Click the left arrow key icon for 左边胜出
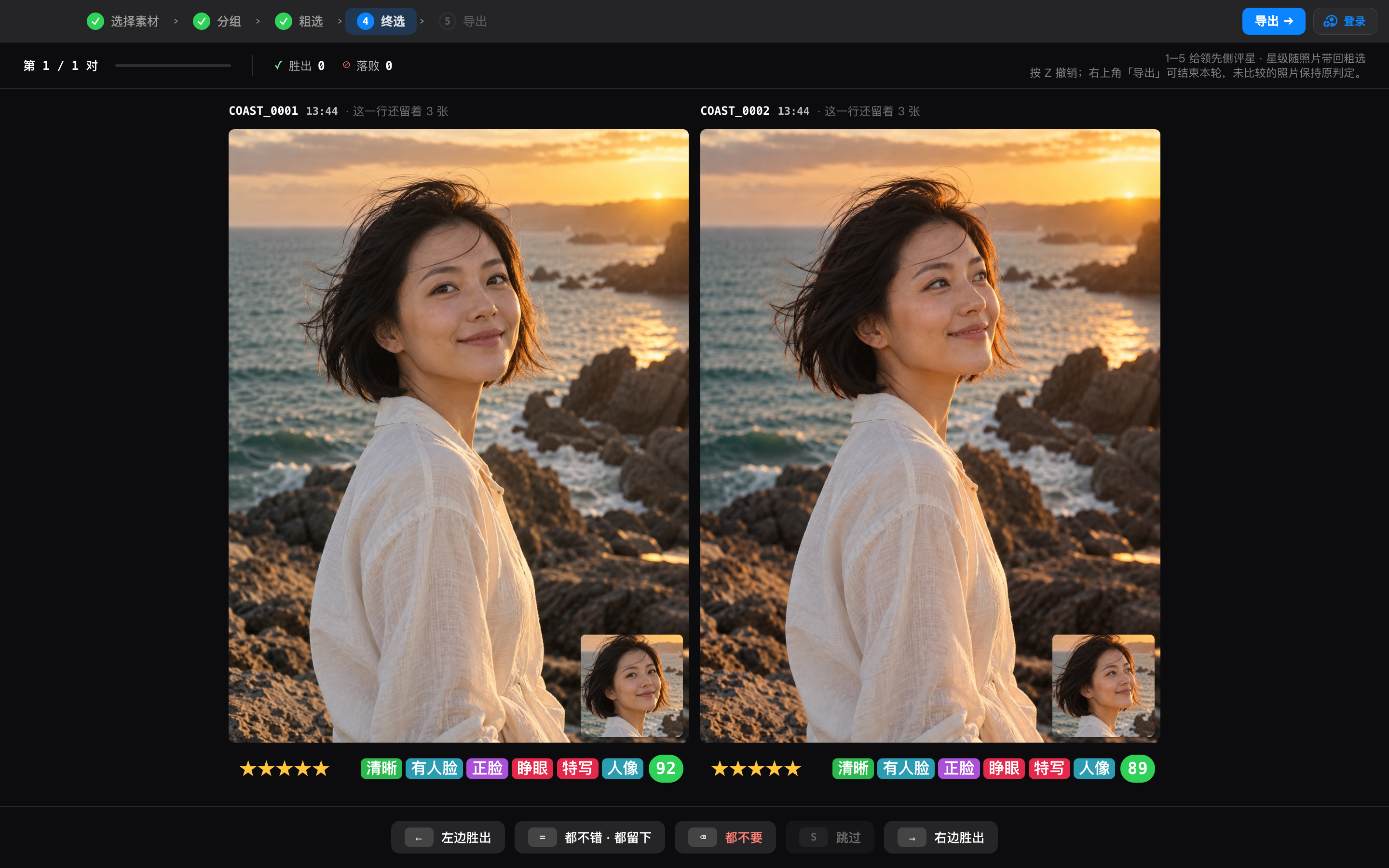 pos(419,838)
